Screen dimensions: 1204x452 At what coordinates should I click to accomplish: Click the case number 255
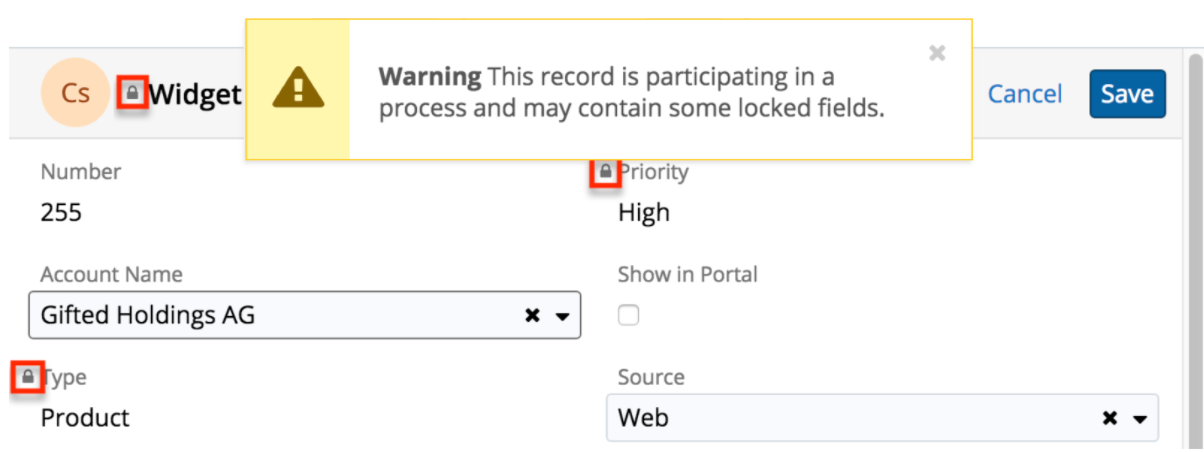tap(61, 213)
